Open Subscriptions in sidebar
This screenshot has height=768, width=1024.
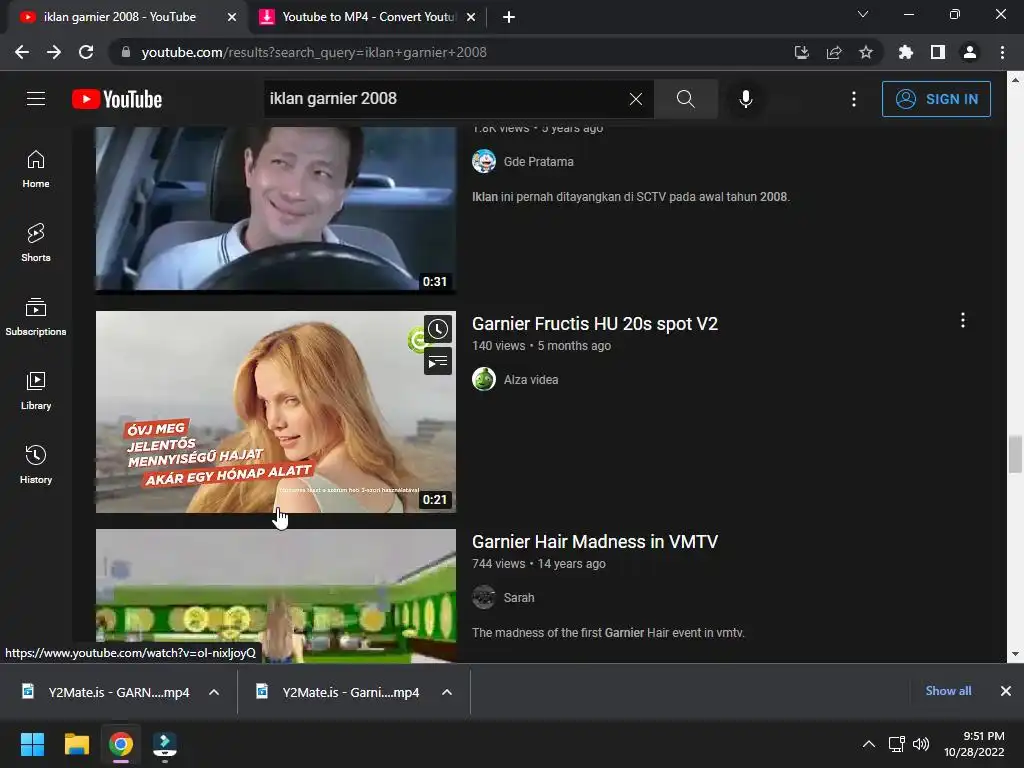[36, 317]
